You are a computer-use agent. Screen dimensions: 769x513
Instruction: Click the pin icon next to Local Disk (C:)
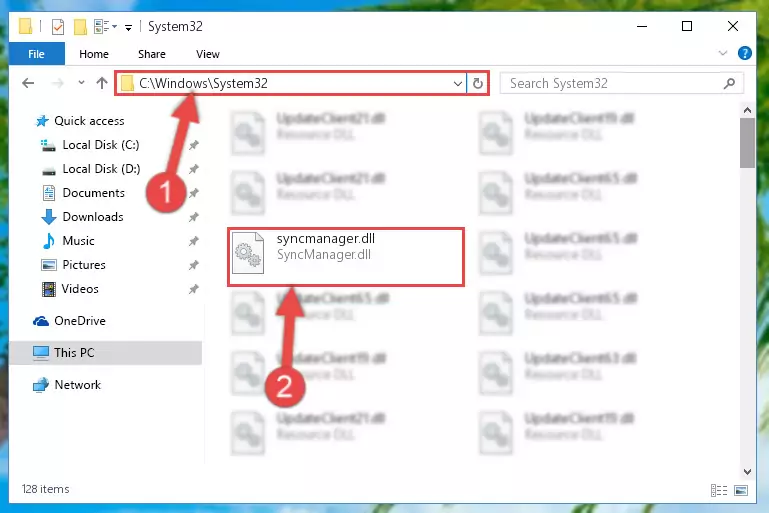194,145
